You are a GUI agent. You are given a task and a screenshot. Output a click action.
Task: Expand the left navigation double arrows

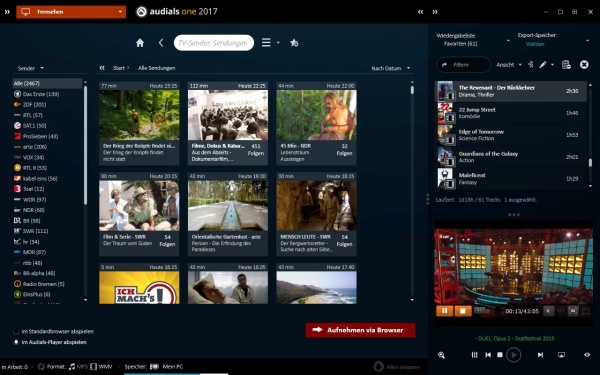(7, 12)
